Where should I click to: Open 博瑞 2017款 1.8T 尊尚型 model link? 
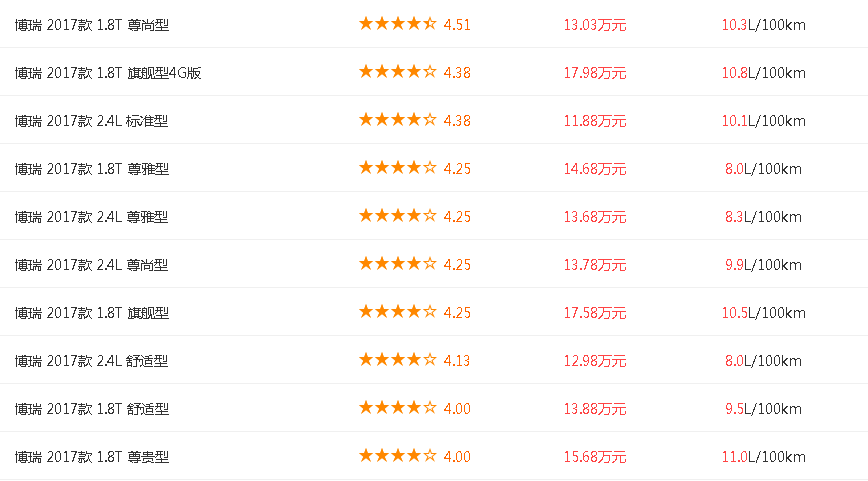pyautogui.click(x=92, y=24)
